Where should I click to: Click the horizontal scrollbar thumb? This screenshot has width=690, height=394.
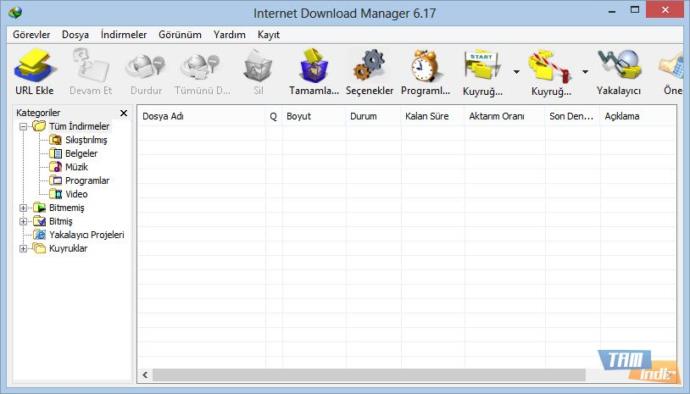369,375
